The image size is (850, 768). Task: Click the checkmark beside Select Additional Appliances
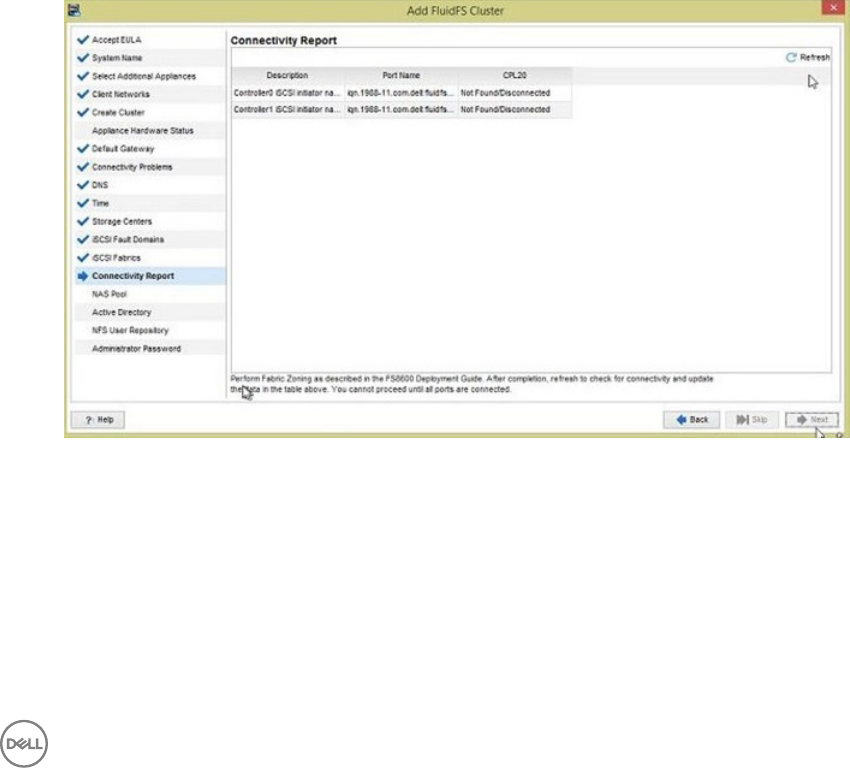point(83,76)
